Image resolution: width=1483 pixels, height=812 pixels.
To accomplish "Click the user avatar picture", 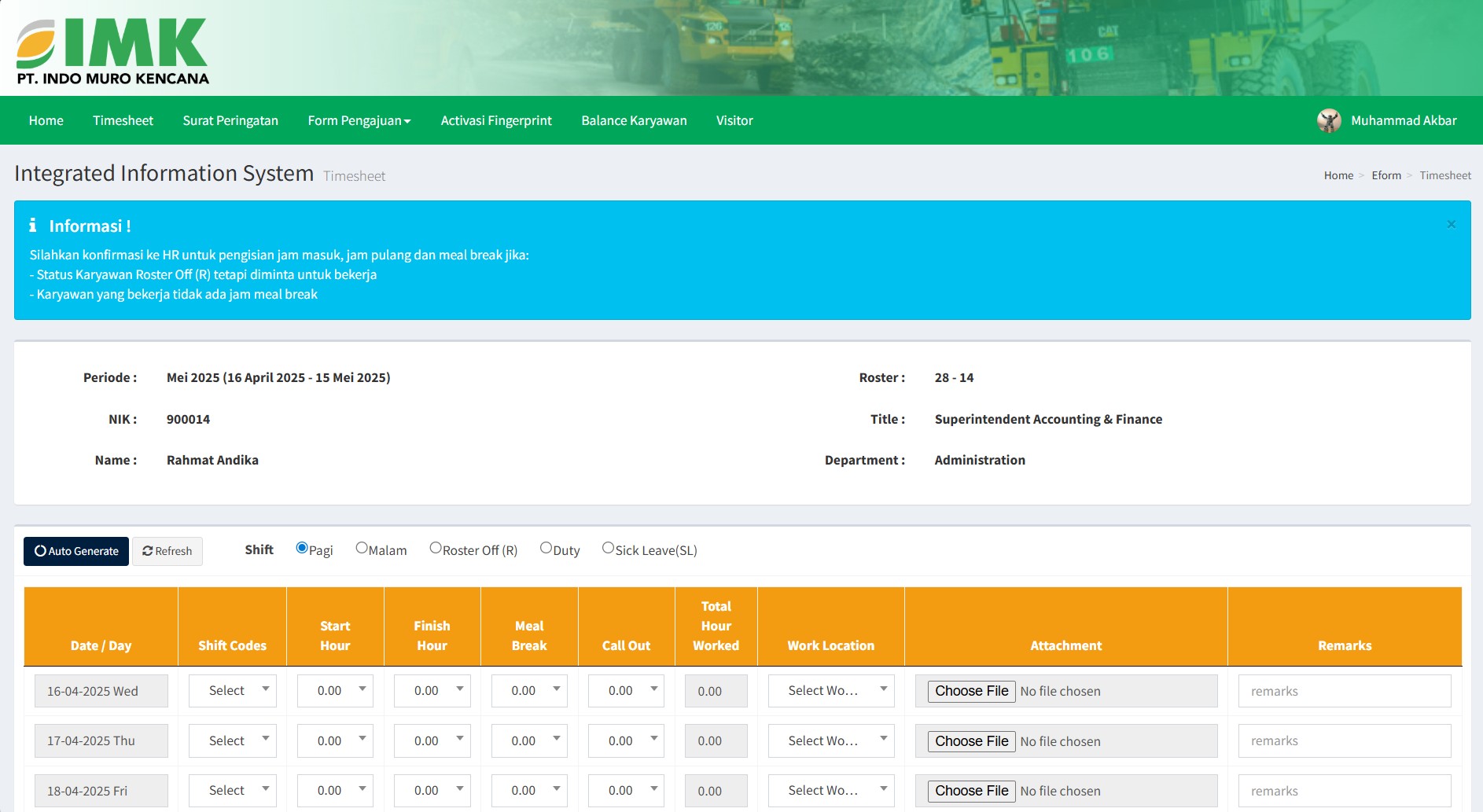I will (x=1329, y=120).
